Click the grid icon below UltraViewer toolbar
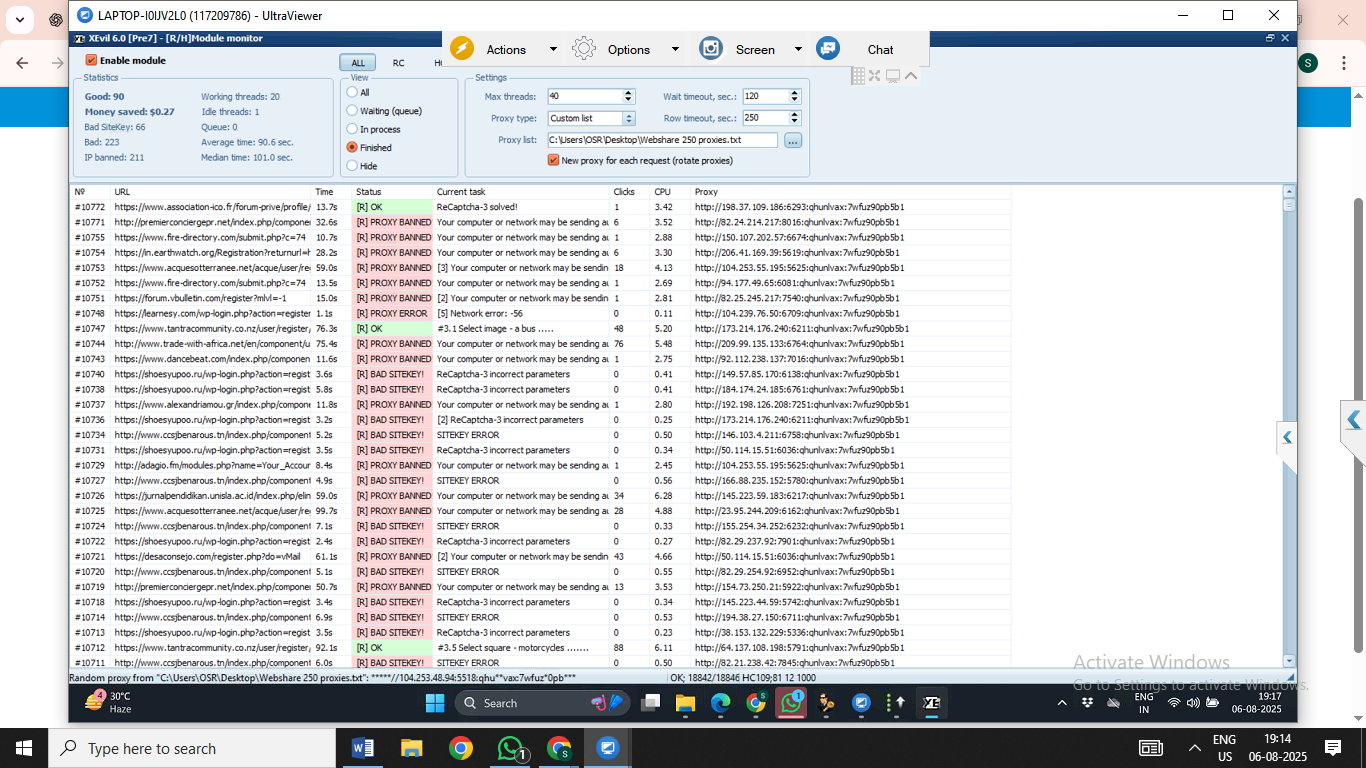 click(858, 76)
